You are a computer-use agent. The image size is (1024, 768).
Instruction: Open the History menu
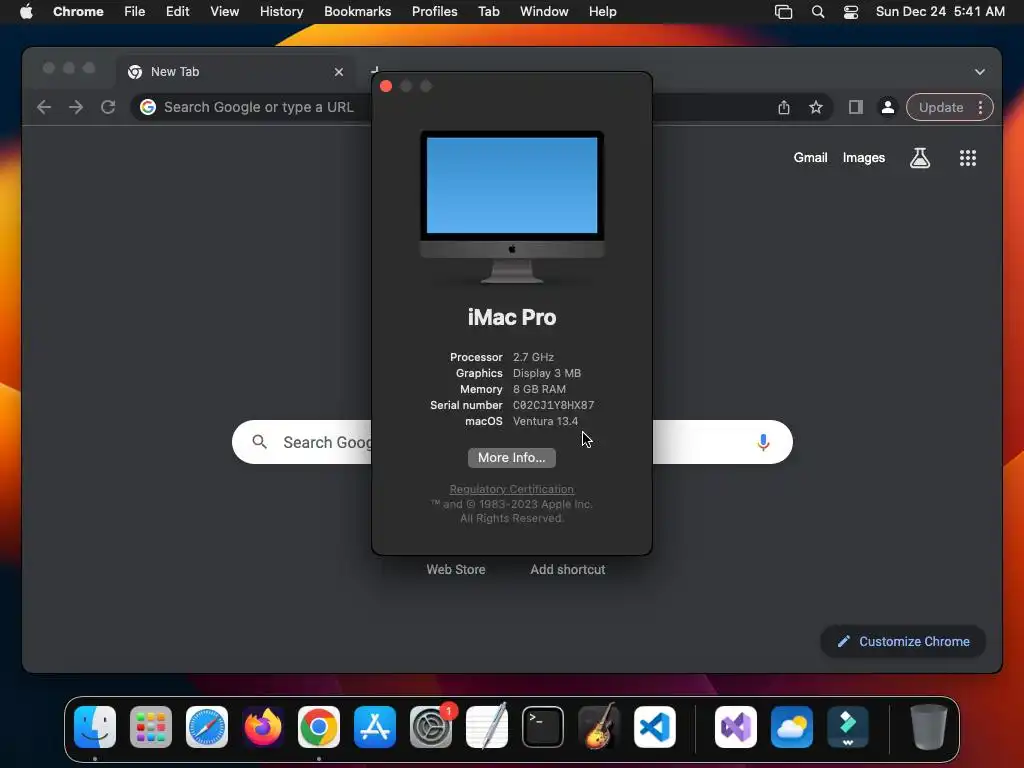point(281,12)
